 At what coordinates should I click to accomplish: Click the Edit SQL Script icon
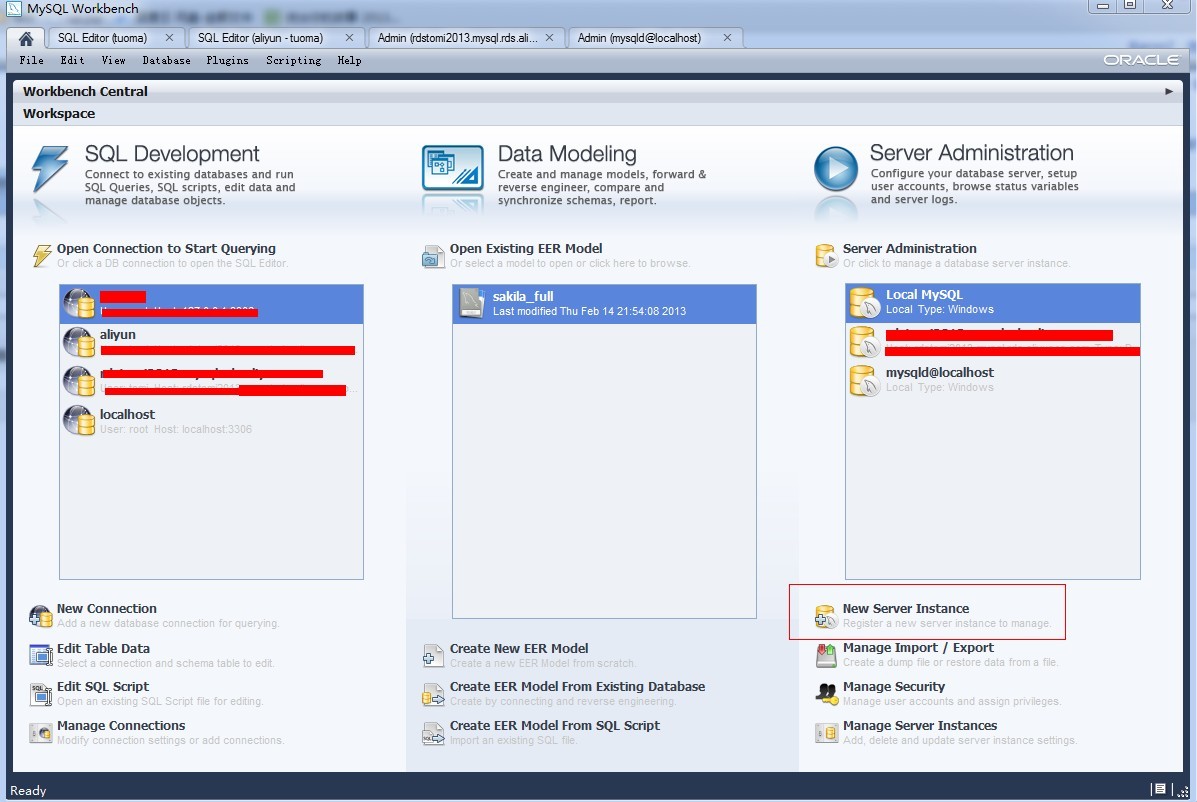tap(40, 694)
